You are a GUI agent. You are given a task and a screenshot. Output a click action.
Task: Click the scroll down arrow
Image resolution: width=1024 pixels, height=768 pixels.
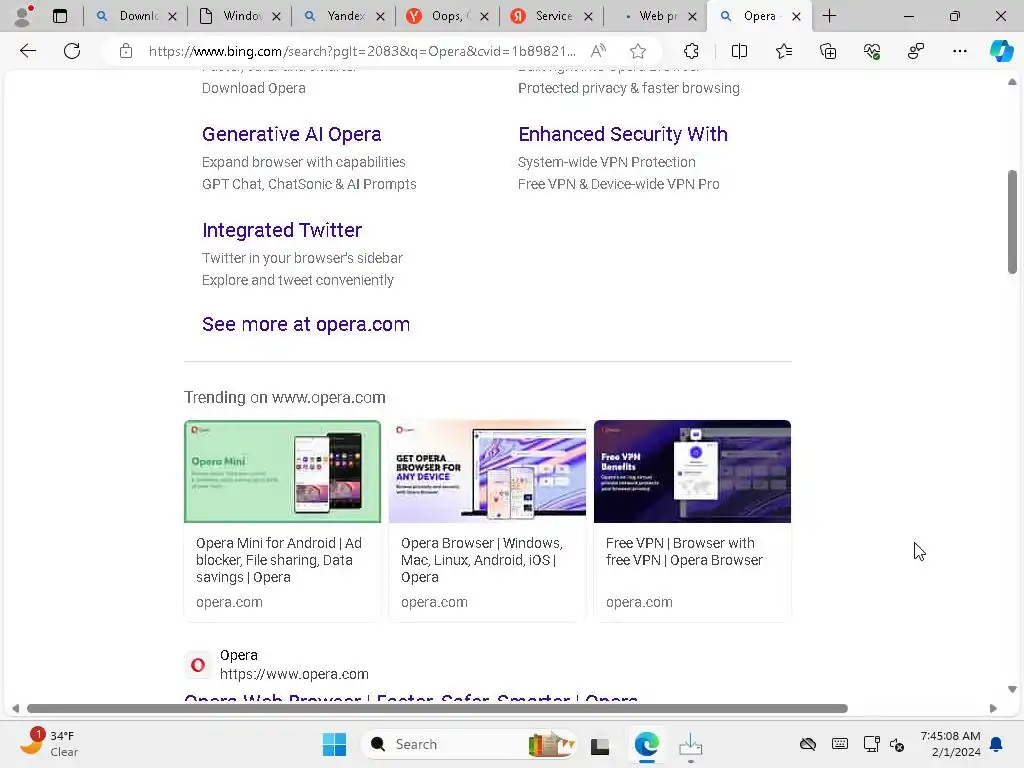click(x=1012, y=689)
